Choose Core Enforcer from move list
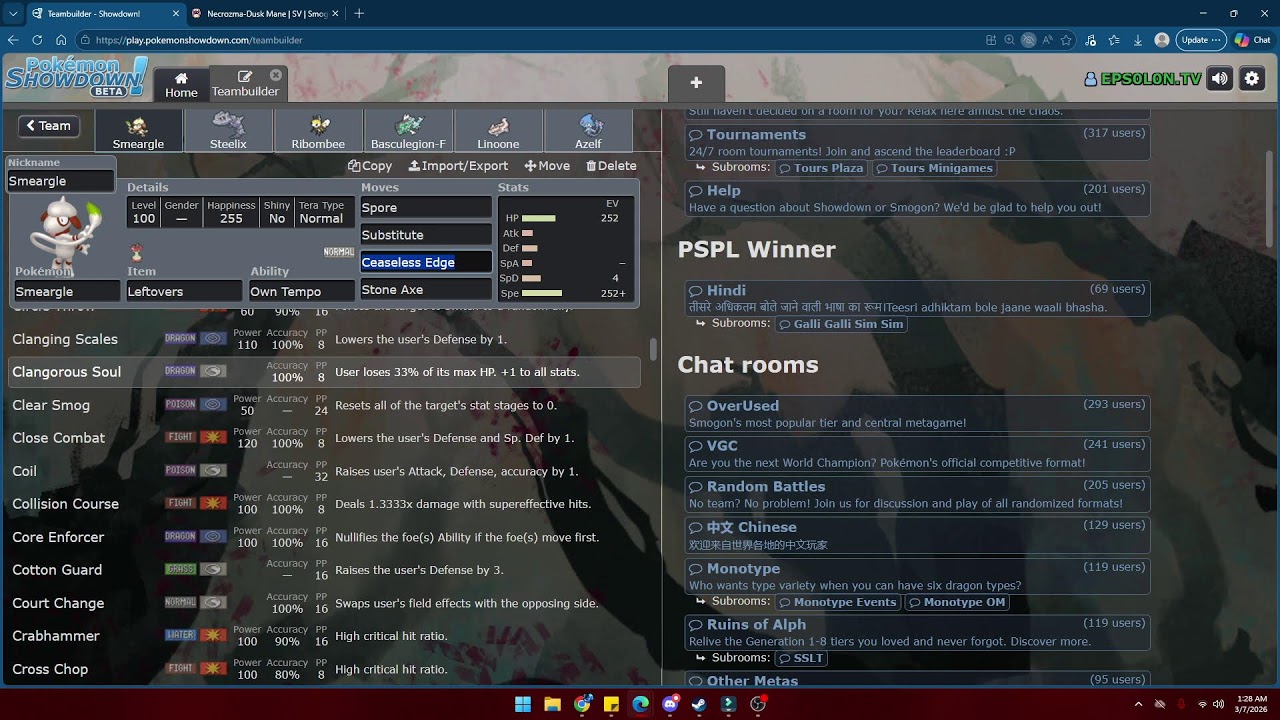Screen dimensions: 1280x720 coord(325,537)
